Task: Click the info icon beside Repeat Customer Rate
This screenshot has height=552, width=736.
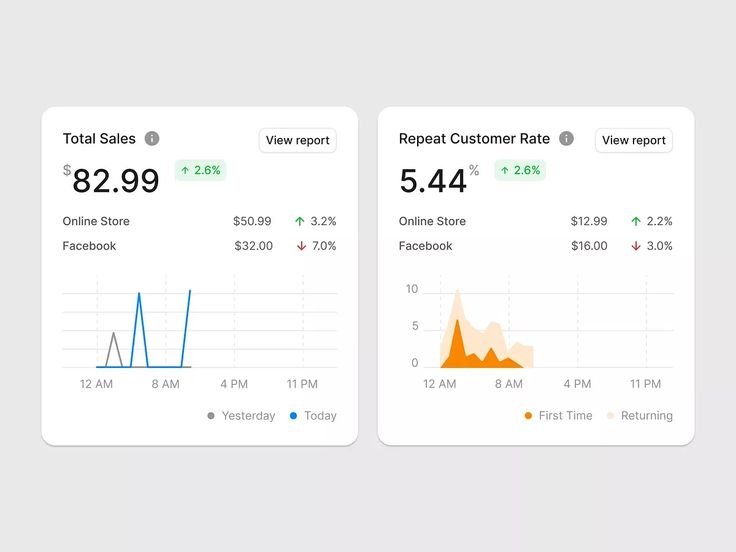Action: pos(566,139)
